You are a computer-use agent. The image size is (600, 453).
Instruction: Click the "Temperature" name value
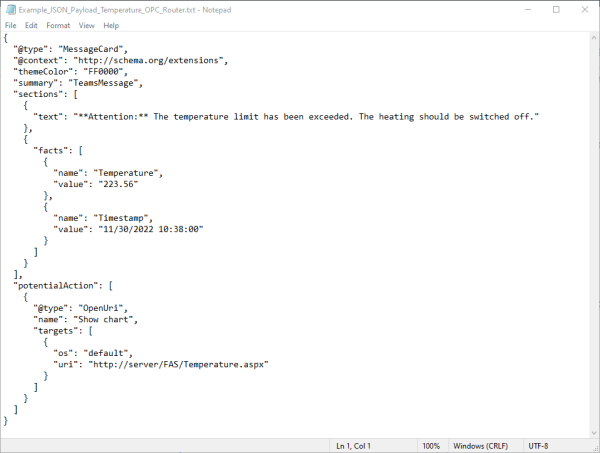[126, 173]
